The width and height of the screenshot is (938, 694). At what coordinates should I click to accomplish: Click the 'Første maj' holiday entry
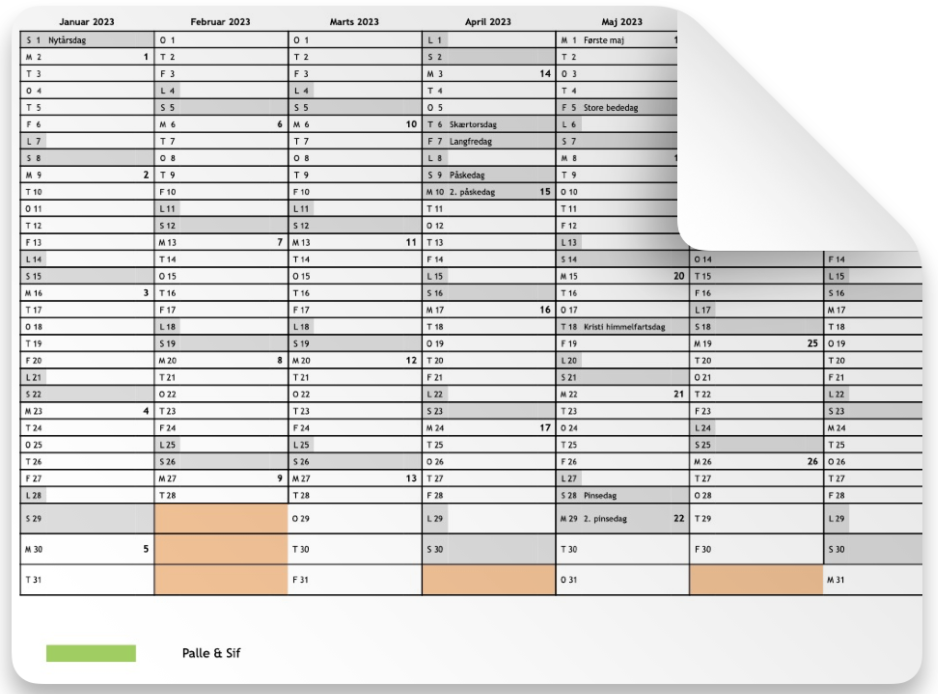604,40
